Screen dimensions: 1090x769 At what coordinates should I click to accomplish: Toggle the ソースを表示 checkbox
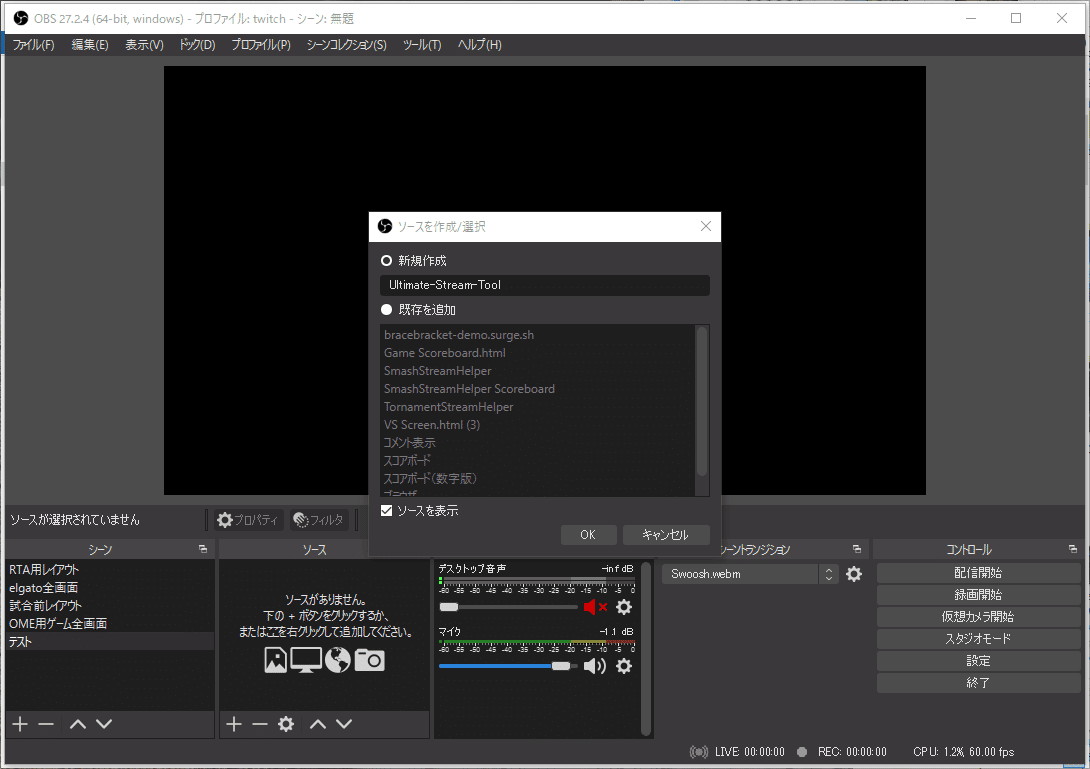coord(387,510)
